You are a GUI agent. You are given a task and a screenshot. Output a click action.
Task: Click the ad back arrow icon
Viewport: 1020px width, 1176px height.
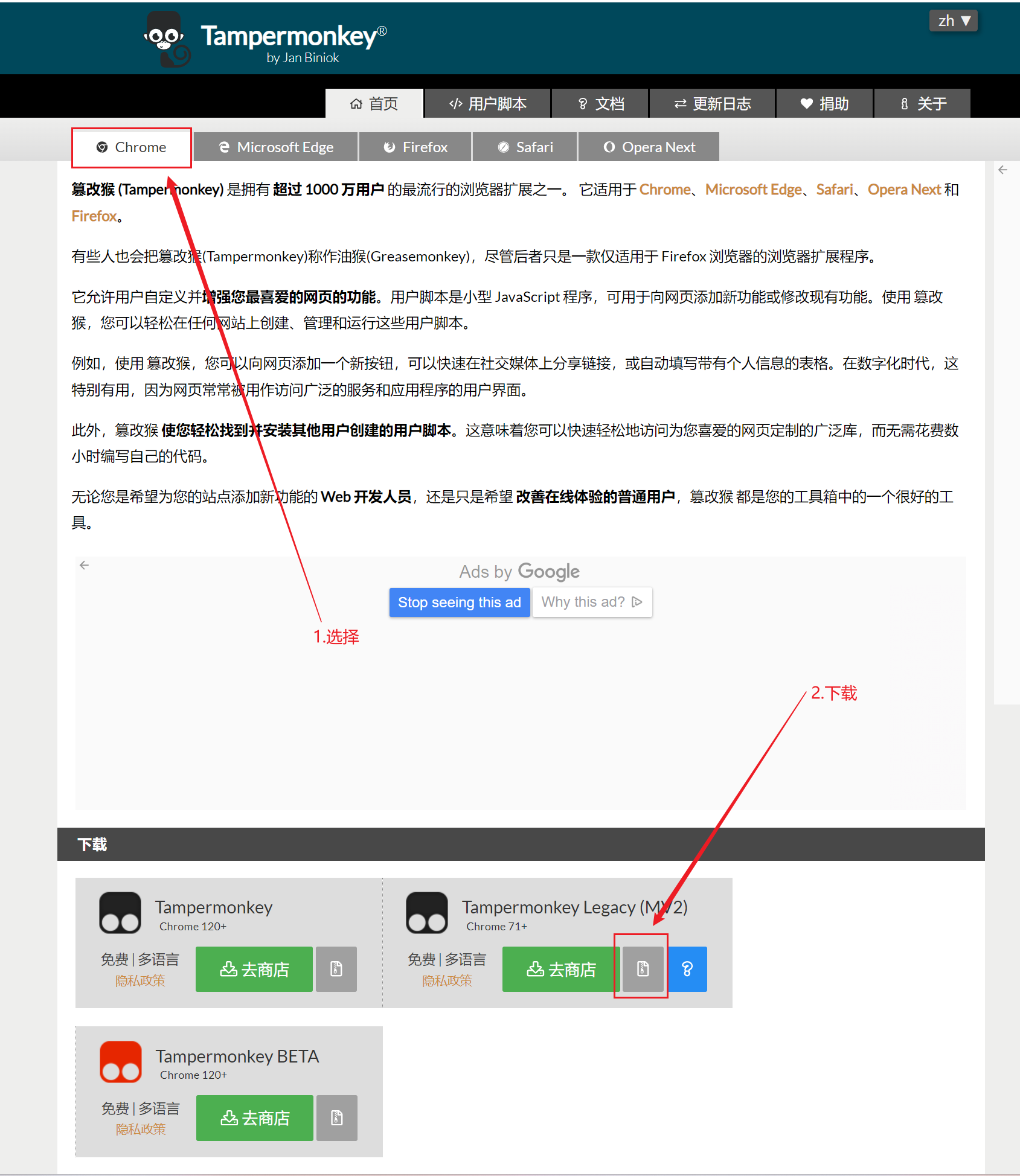pos(84,565)
